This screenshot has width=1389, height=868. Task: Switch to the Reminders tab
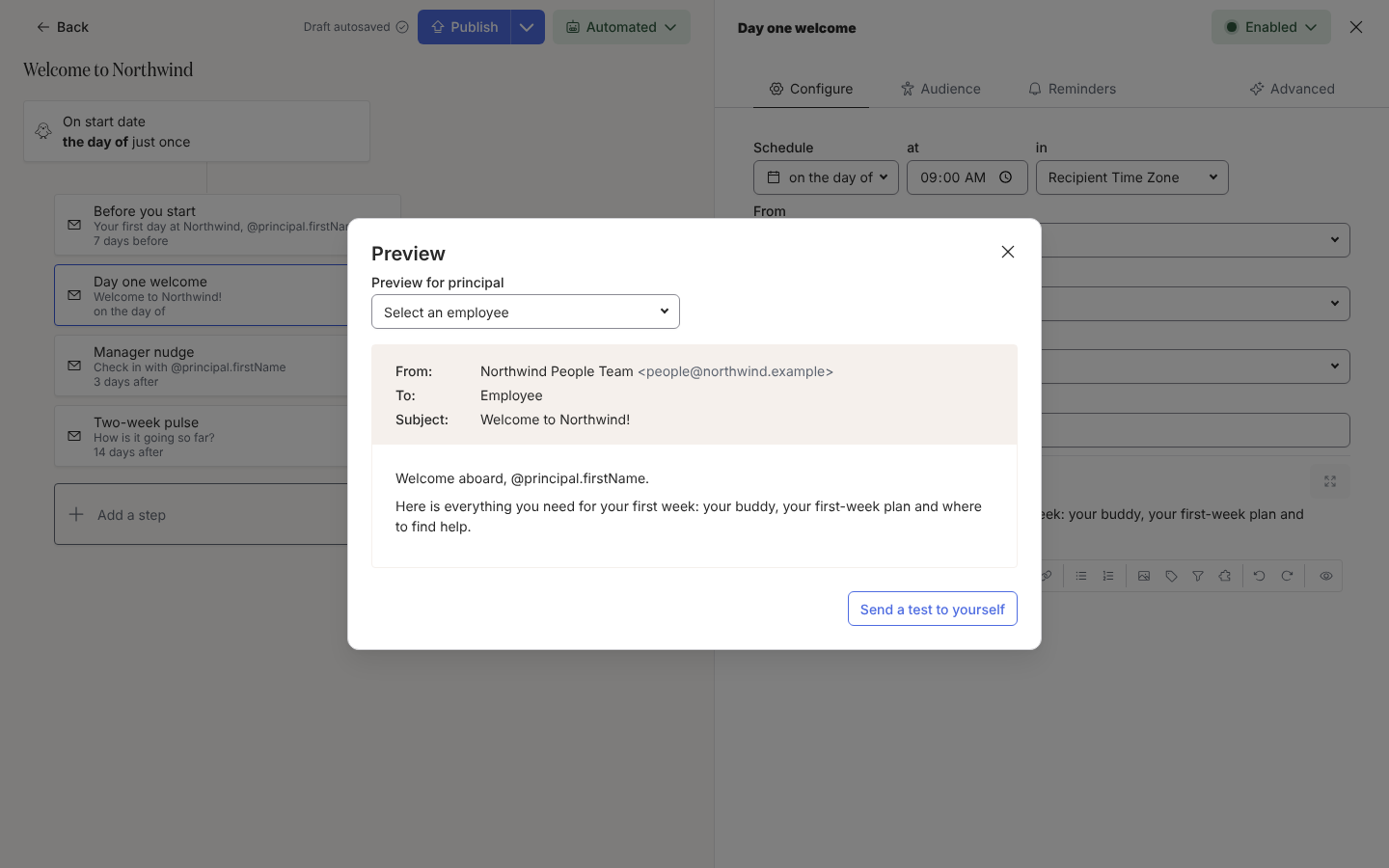coord(1072,89)
